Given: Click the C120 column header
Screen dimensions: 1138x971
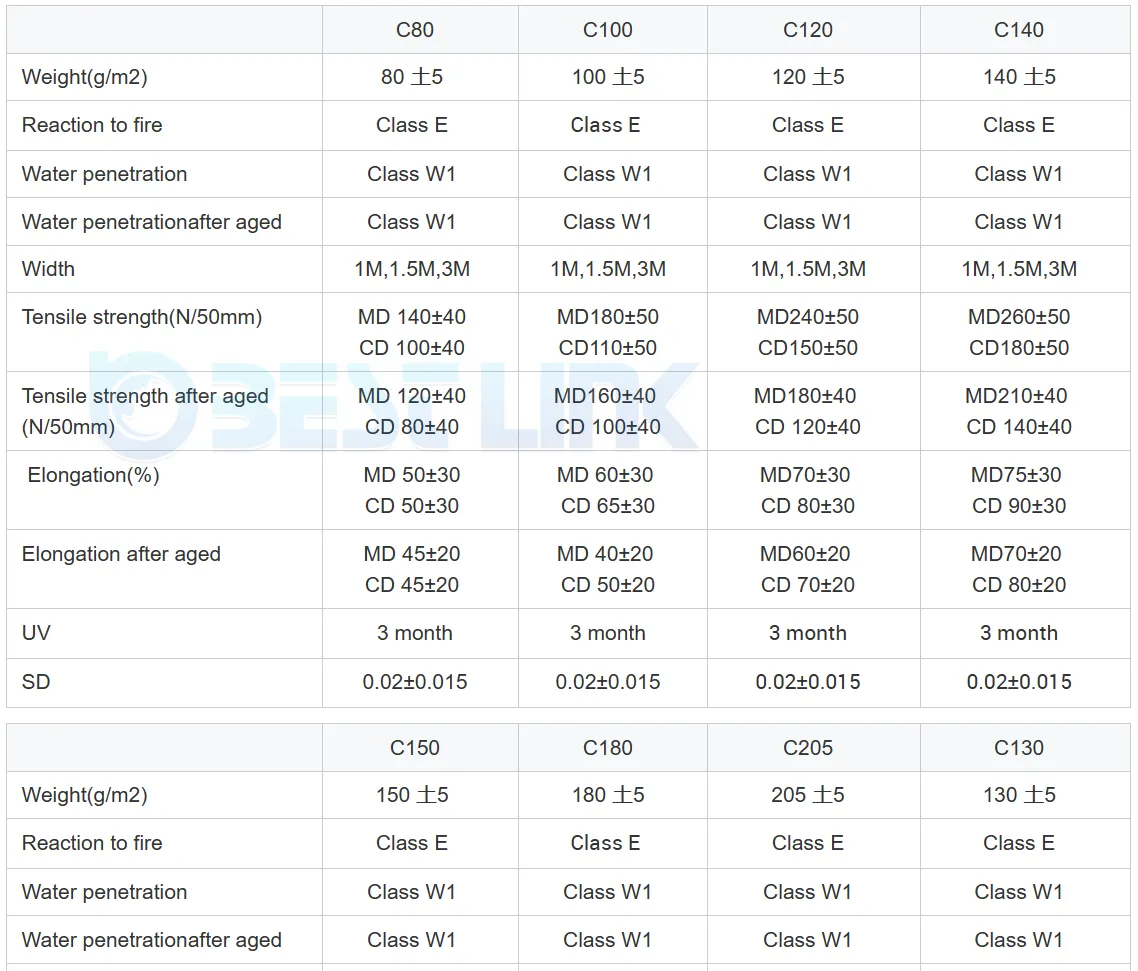Looking at the screenshot, I should point(808,30).
